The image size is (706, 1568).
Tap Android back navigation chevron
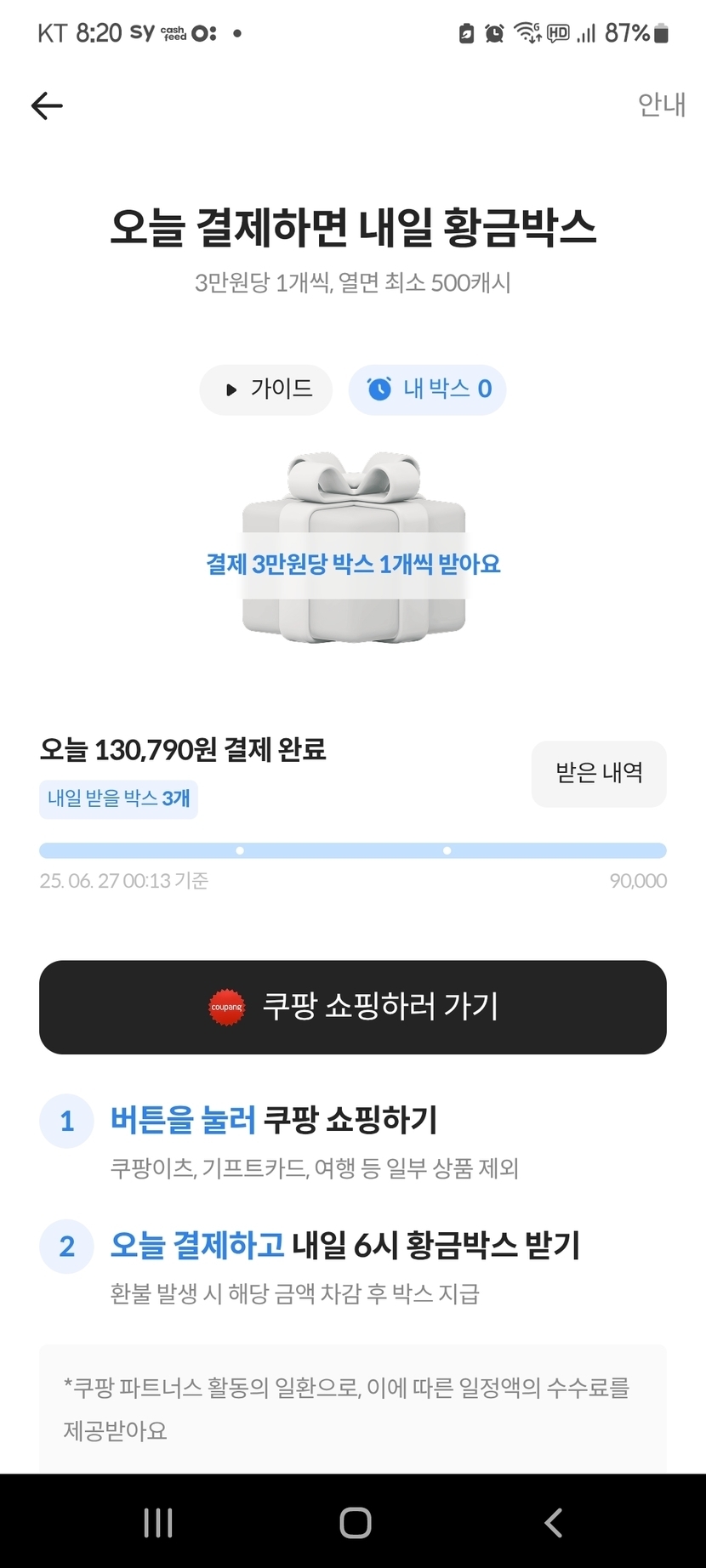coord(553,1522)
